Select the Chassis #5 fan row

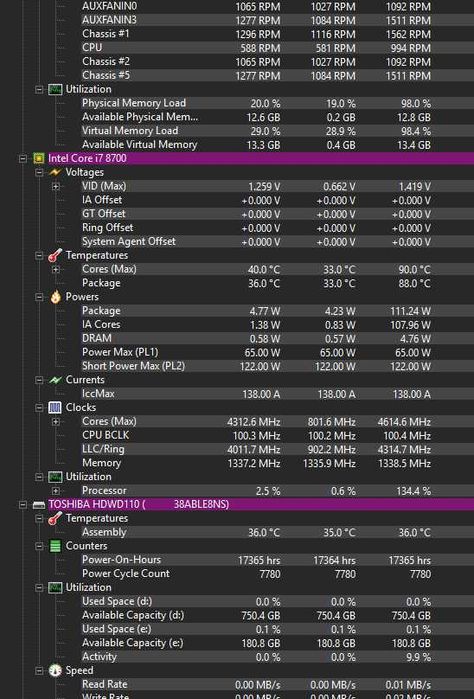tap(277, 75)
